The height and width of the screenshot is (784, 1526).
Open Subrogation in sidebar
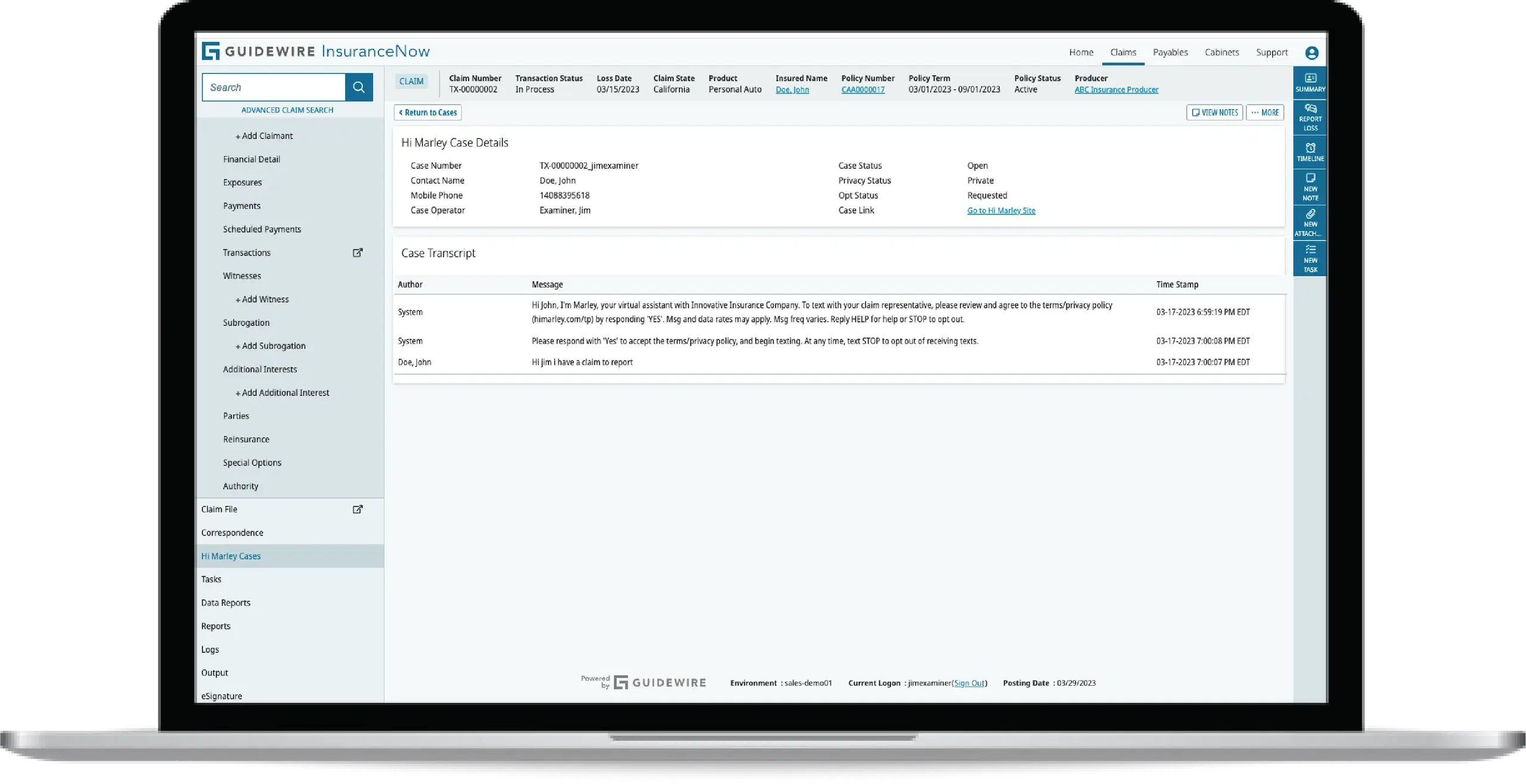[246, 322]
